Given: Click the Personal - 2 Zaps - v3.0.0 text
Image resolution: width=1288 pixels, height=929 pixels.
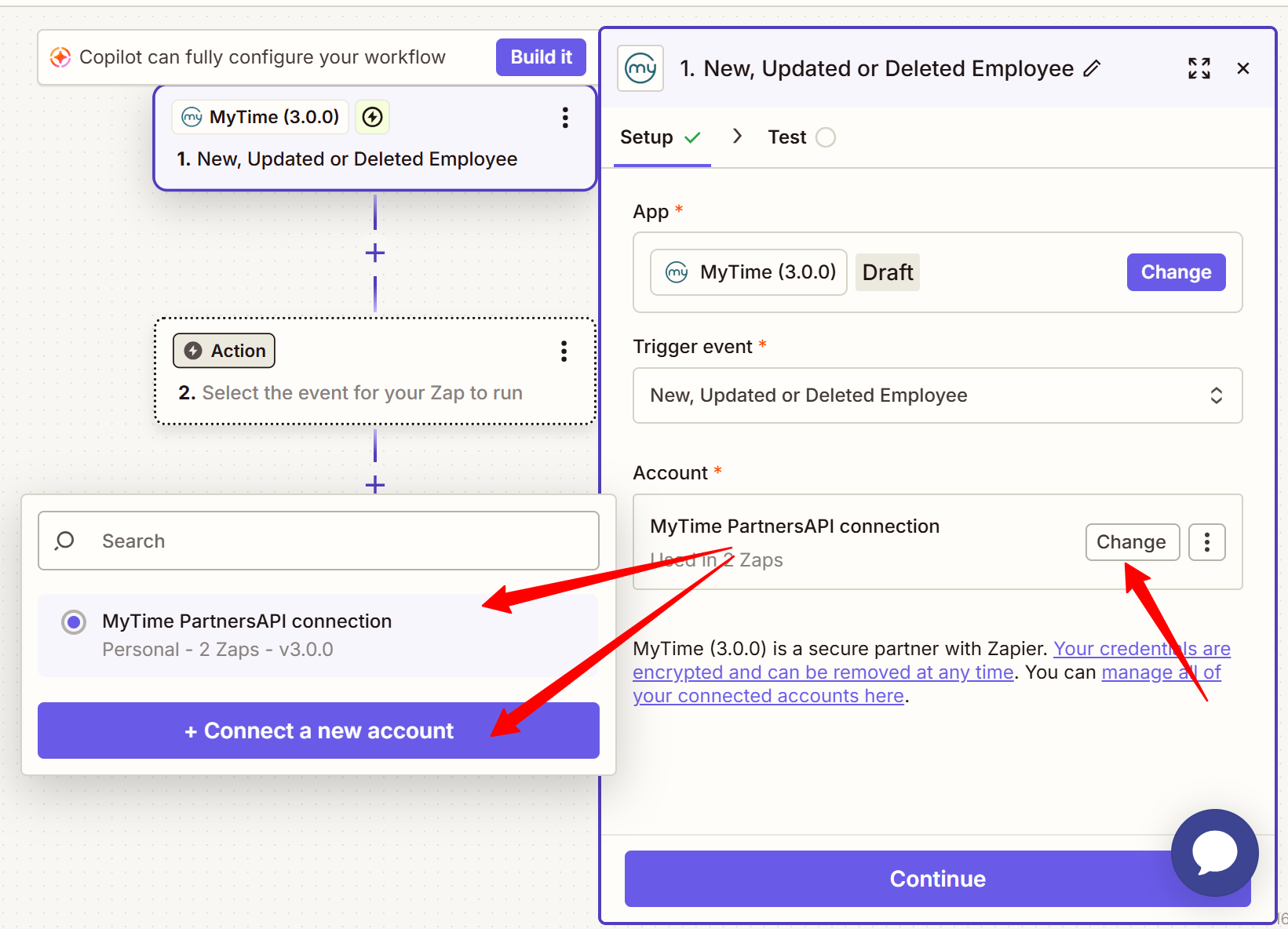Looking at the screenshot, I should [x=217, y=650].
